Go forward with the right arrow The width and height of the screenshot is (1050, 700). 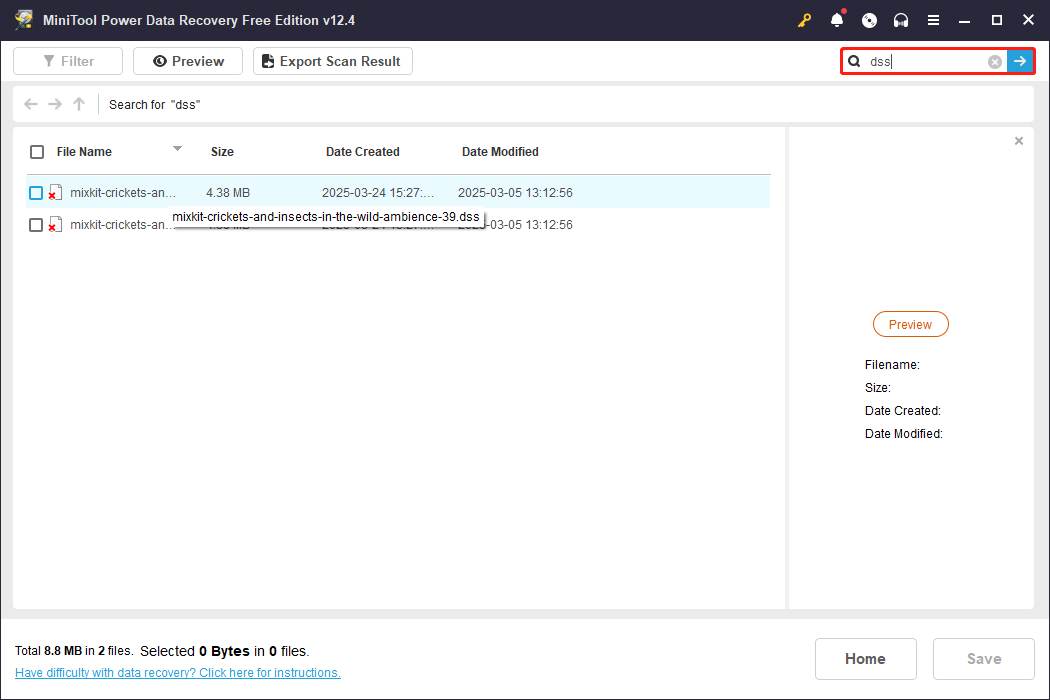(x=55, y=104)
